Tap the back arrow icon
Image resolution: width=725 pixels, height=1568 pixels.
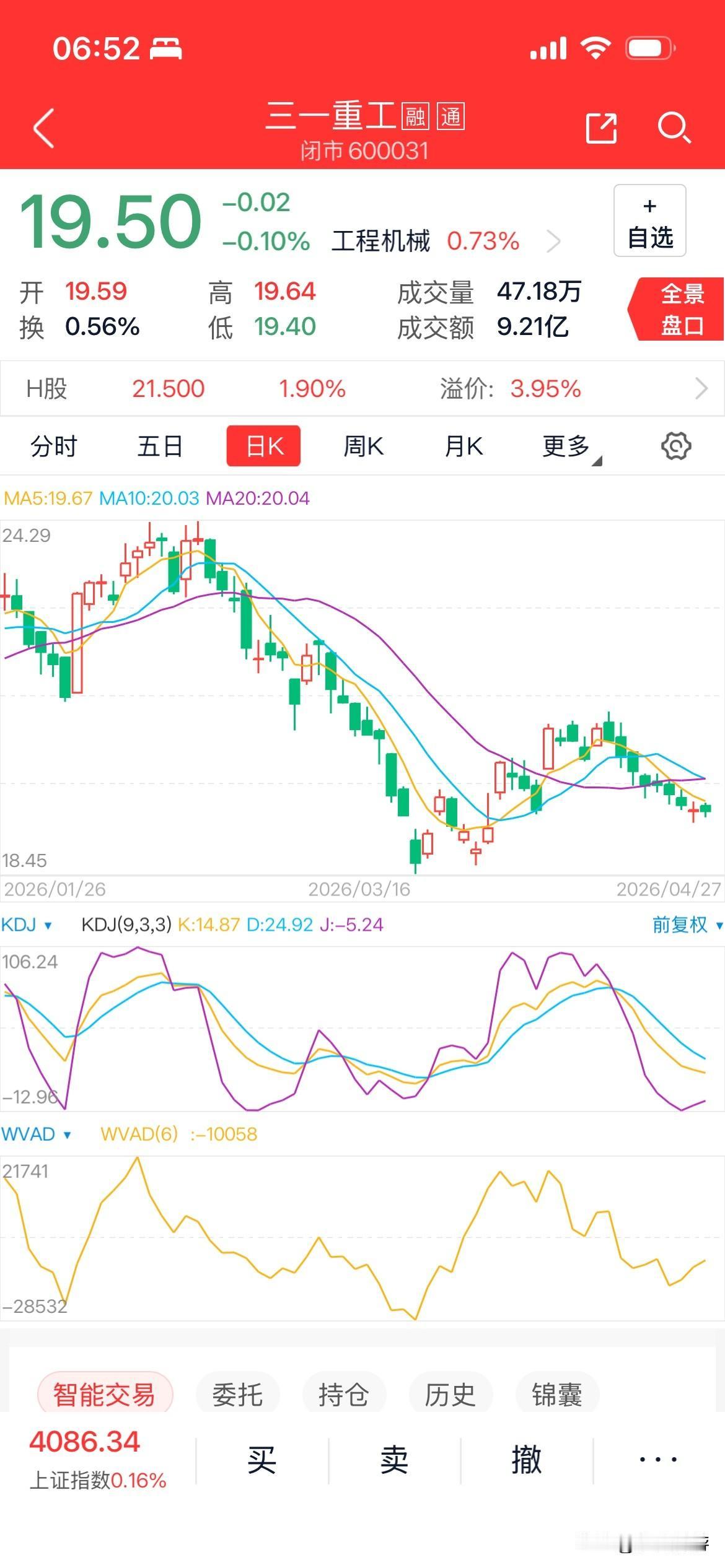[43, 128]
